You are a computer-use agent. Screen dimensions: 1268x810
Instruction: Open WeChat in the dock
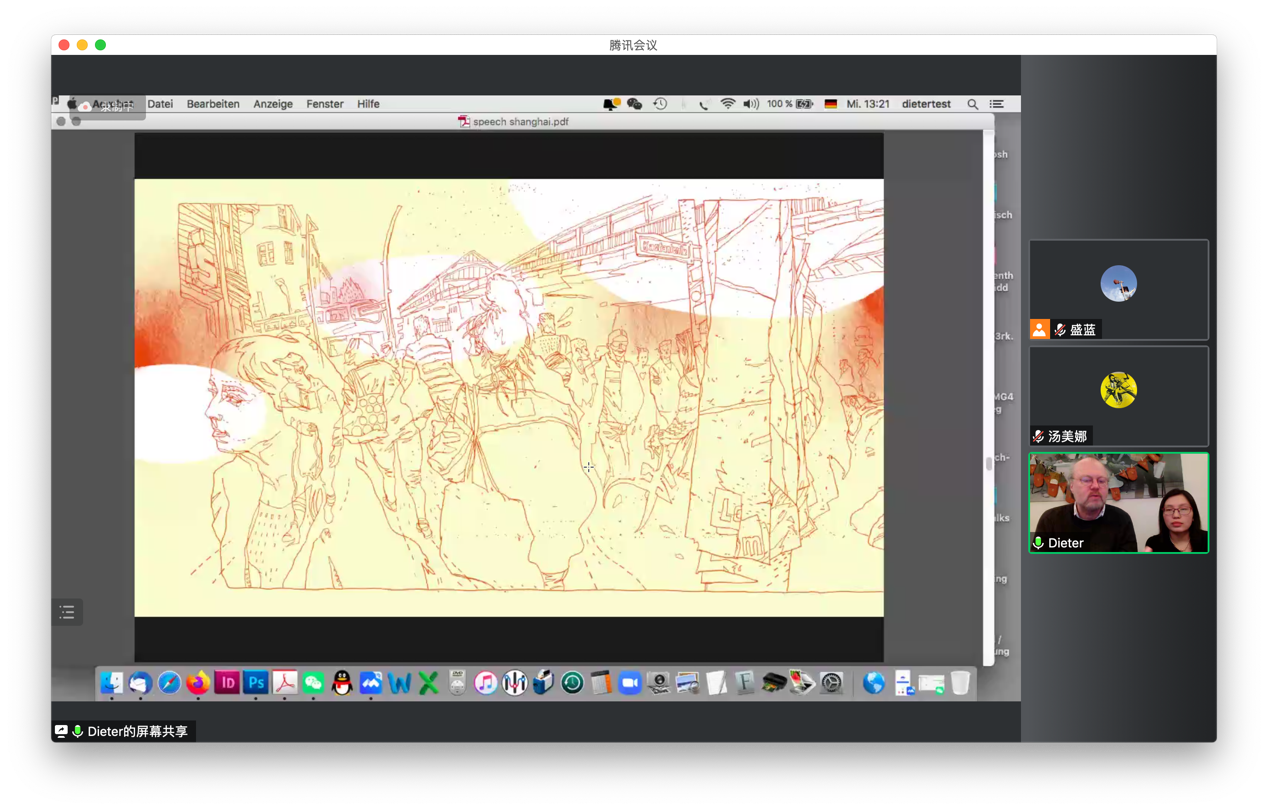pyautogui.click(x=314, y=683)
